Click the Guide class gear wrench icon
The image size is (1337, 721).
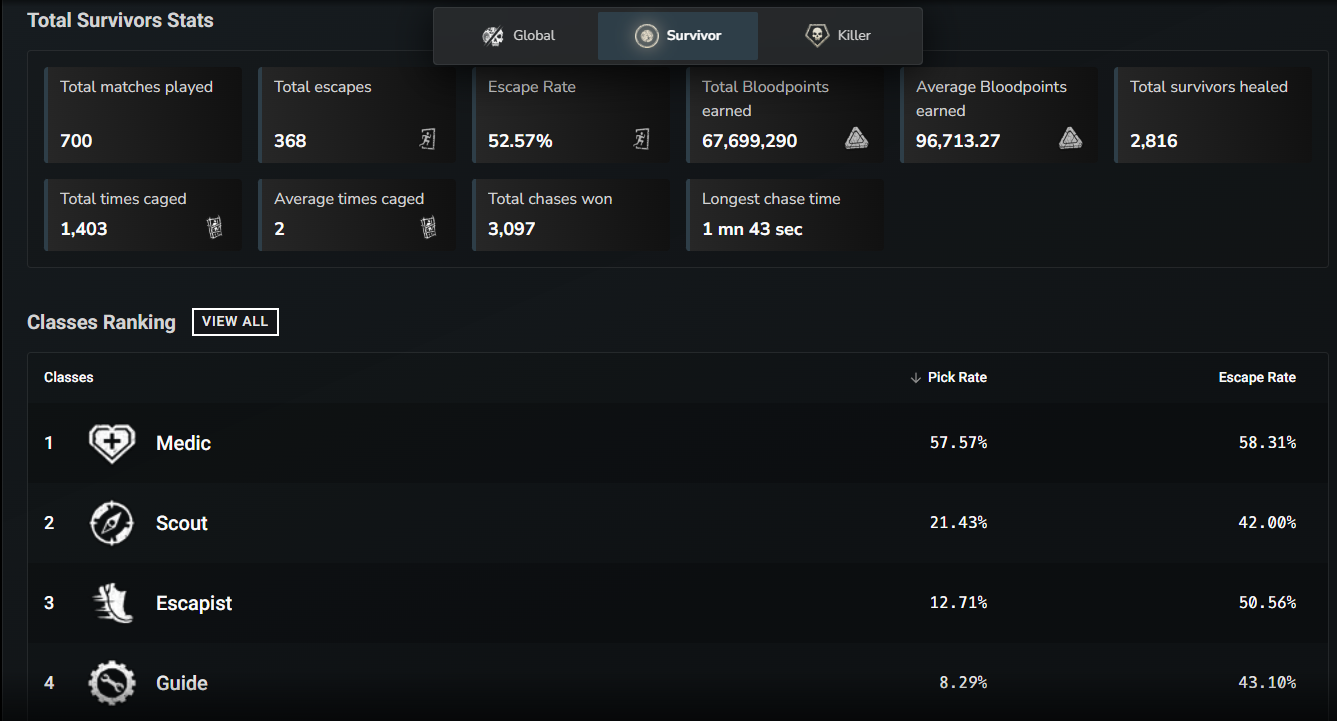coord(112,683)
